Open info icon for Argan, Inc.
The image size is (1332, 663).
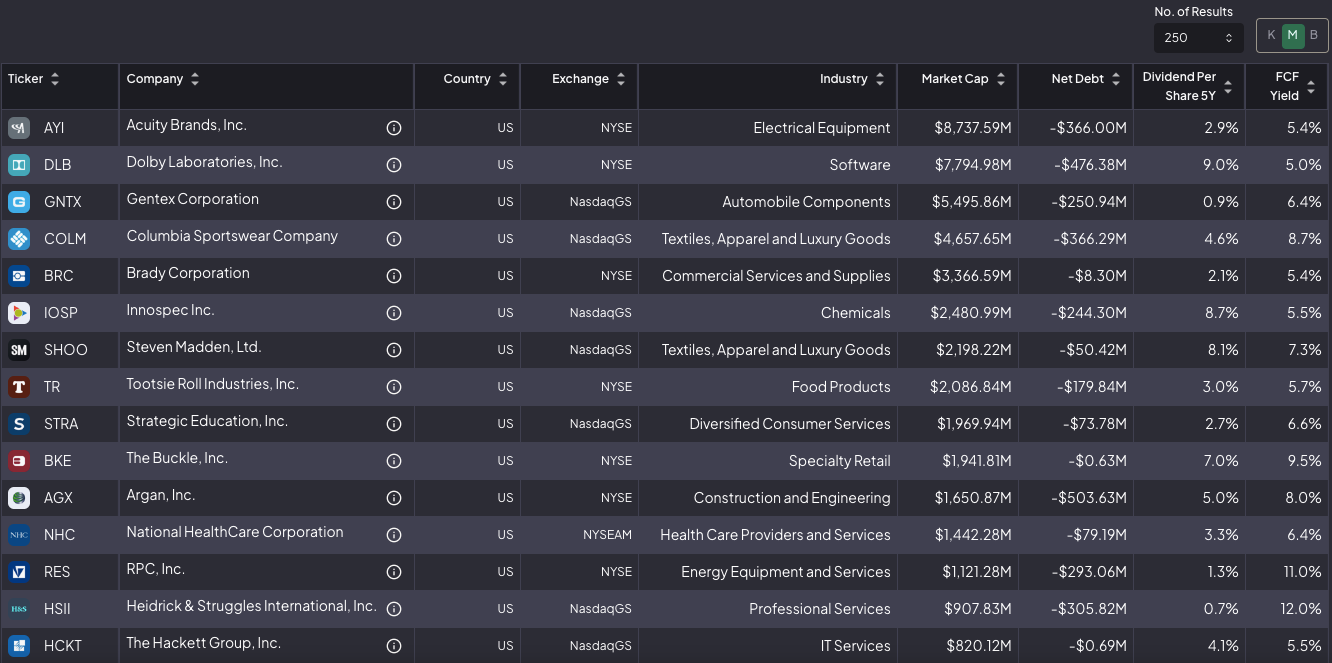[x=394, y=498]
